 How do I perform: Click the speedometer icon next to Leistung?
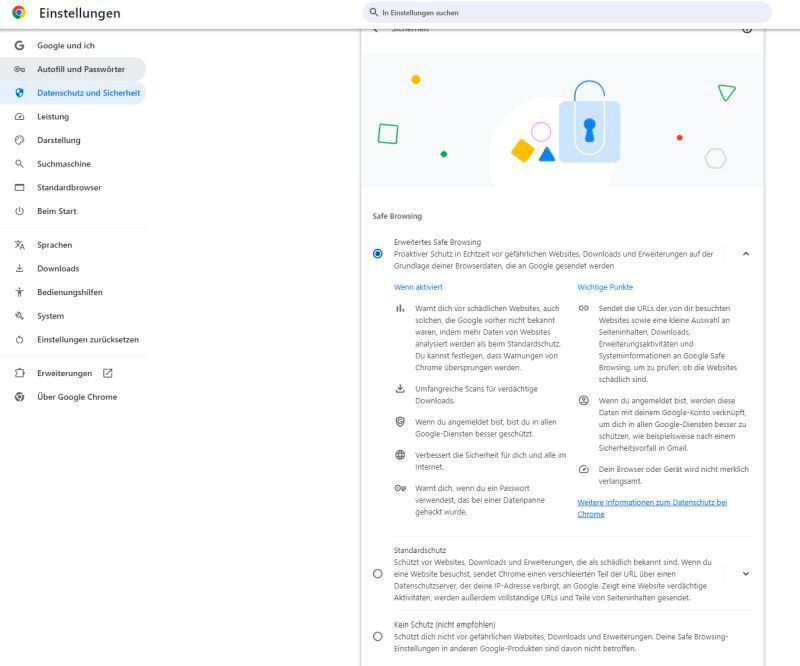click(x=19, y=116)
